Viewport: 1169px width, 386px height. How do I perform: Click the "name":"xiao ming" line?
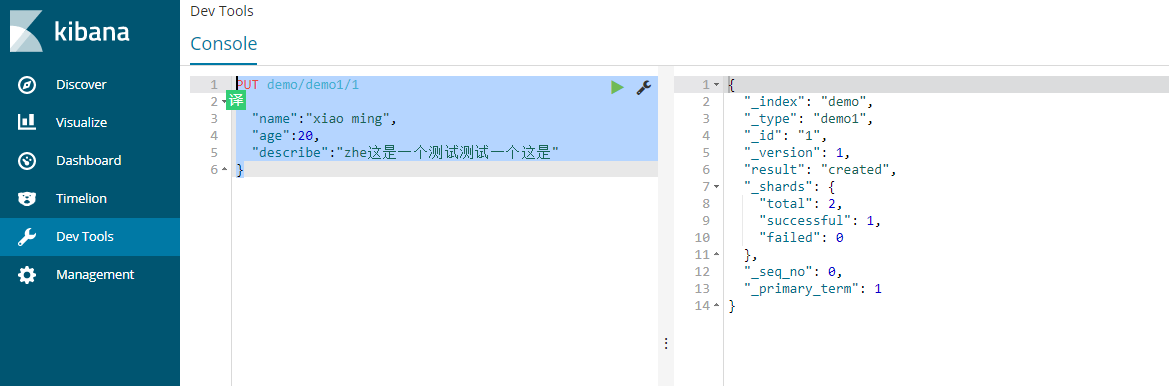pos(325,118)
